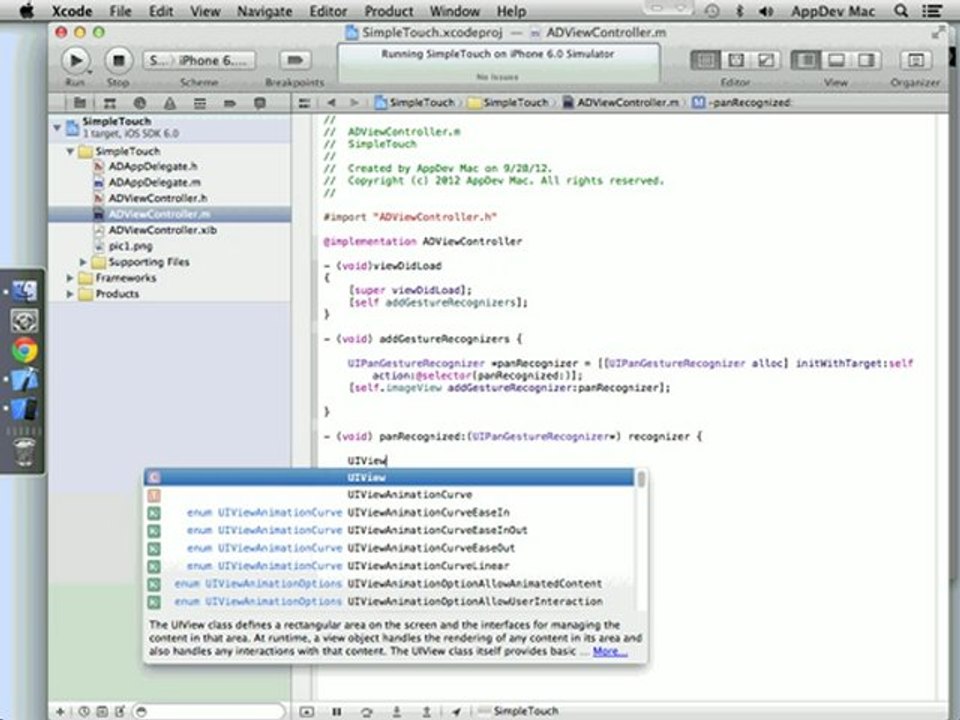The height and width of the screenshot is (720, 960).
Task: Click the Run button in the toolbar
Action: [75, 61]
